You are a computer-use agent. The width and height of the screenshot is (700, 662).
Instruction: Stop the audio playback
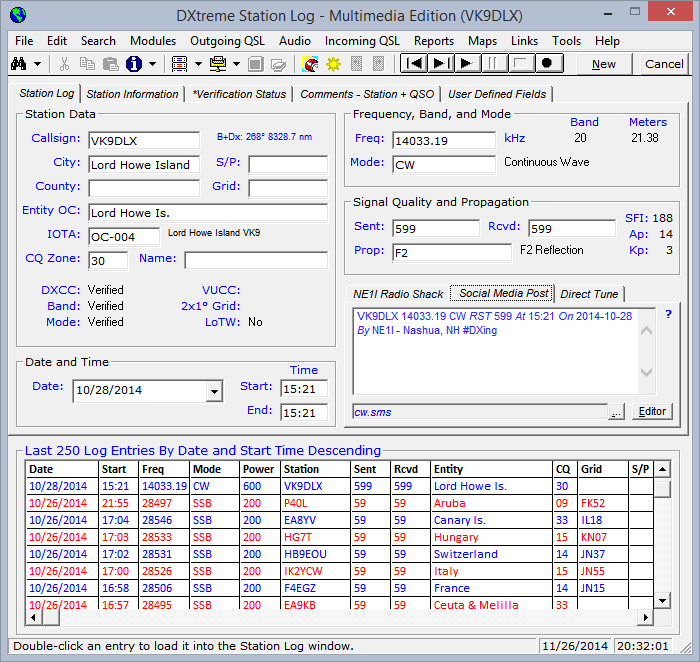pyautogui.click(x=521, y=63)
